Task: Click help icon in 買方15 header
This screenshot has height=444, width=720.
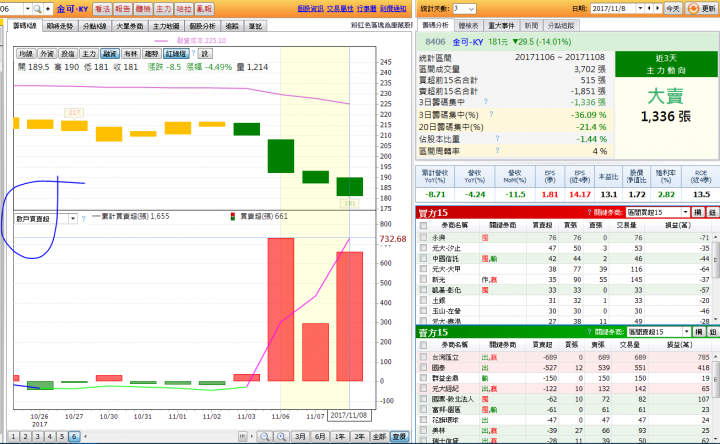Action: 589,212
